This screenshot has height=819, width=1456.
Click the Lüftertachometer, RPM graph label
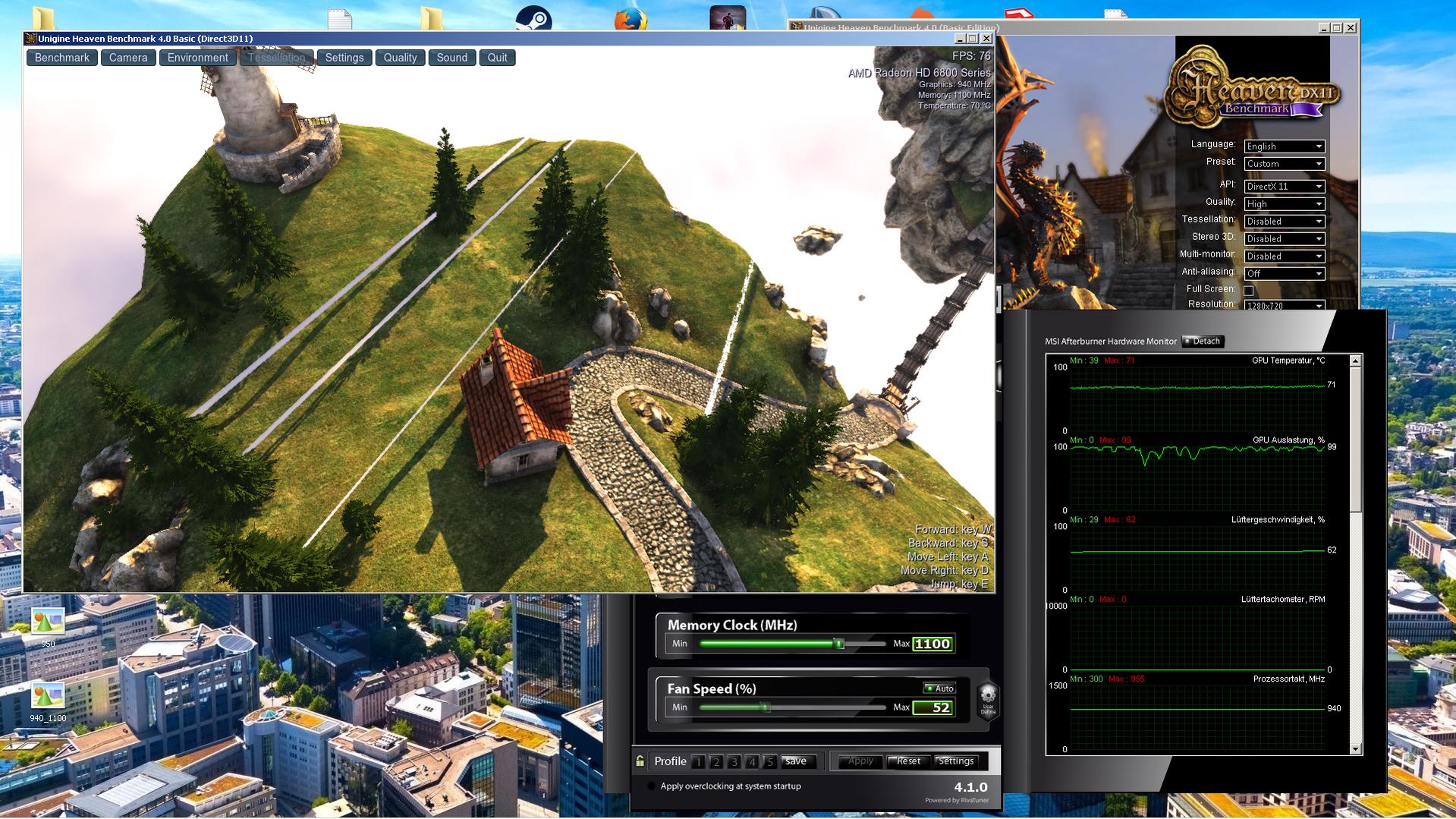(1283, 600)
